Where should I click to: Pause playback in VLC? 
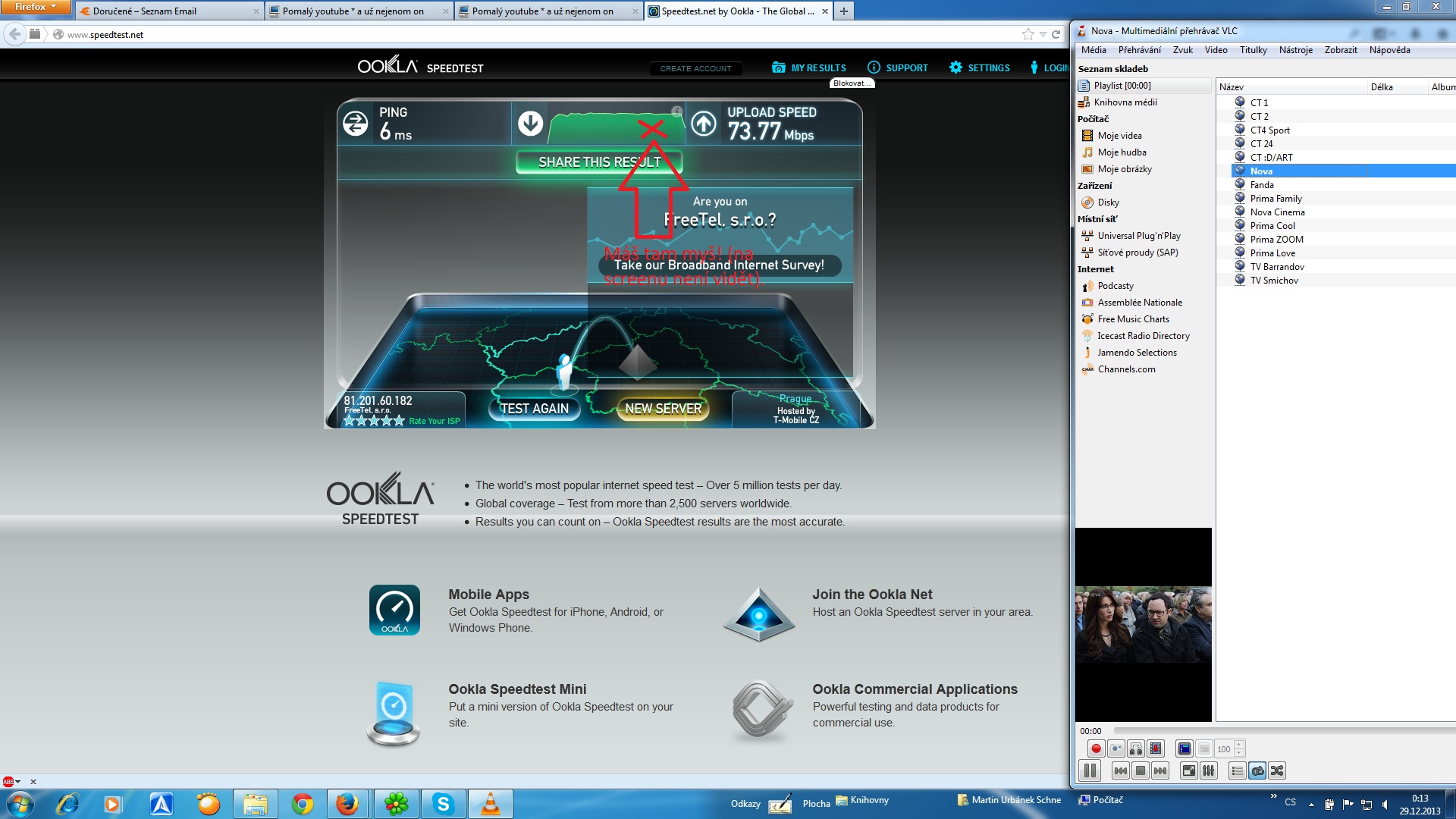1090,770
